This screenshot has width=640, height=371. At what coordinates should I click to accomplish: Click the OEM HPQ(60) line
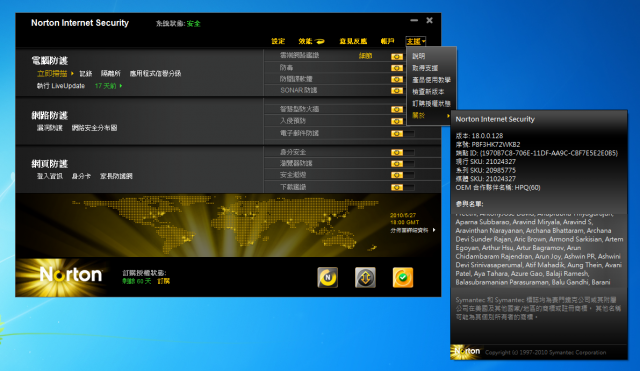click(x=498, y=187)
